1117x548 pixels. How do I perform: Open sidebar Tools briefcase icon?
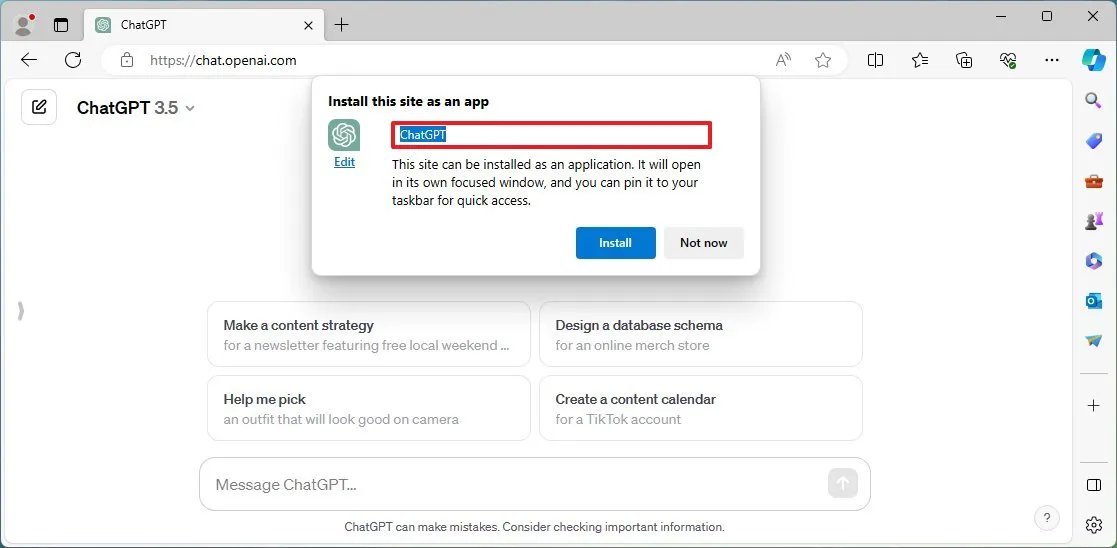[x=1093, y=181]
